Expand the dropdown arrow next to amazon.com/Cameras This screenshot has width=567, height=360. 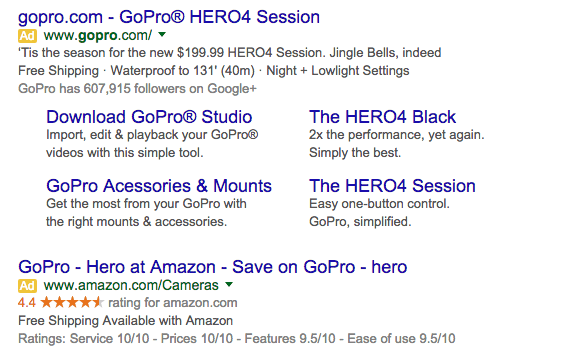point(229,284)
